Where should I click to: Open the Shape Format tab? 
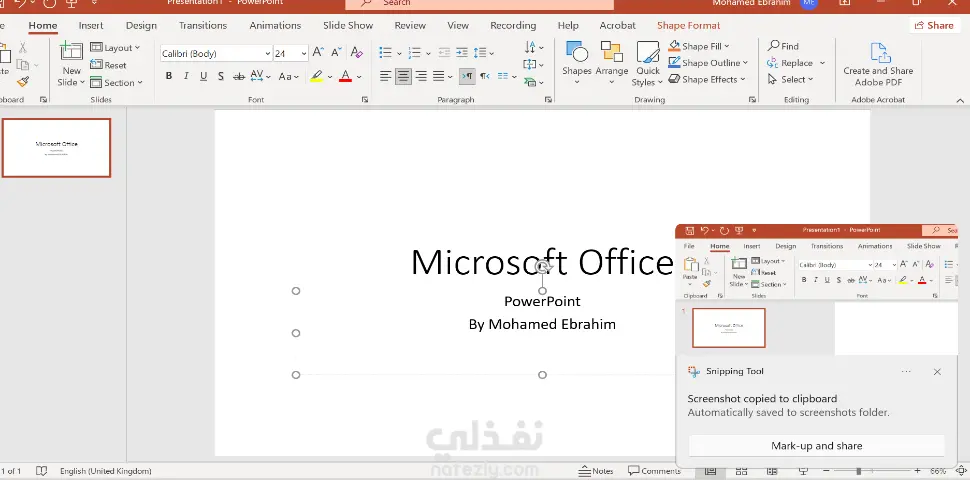click(x=689, y=26)
